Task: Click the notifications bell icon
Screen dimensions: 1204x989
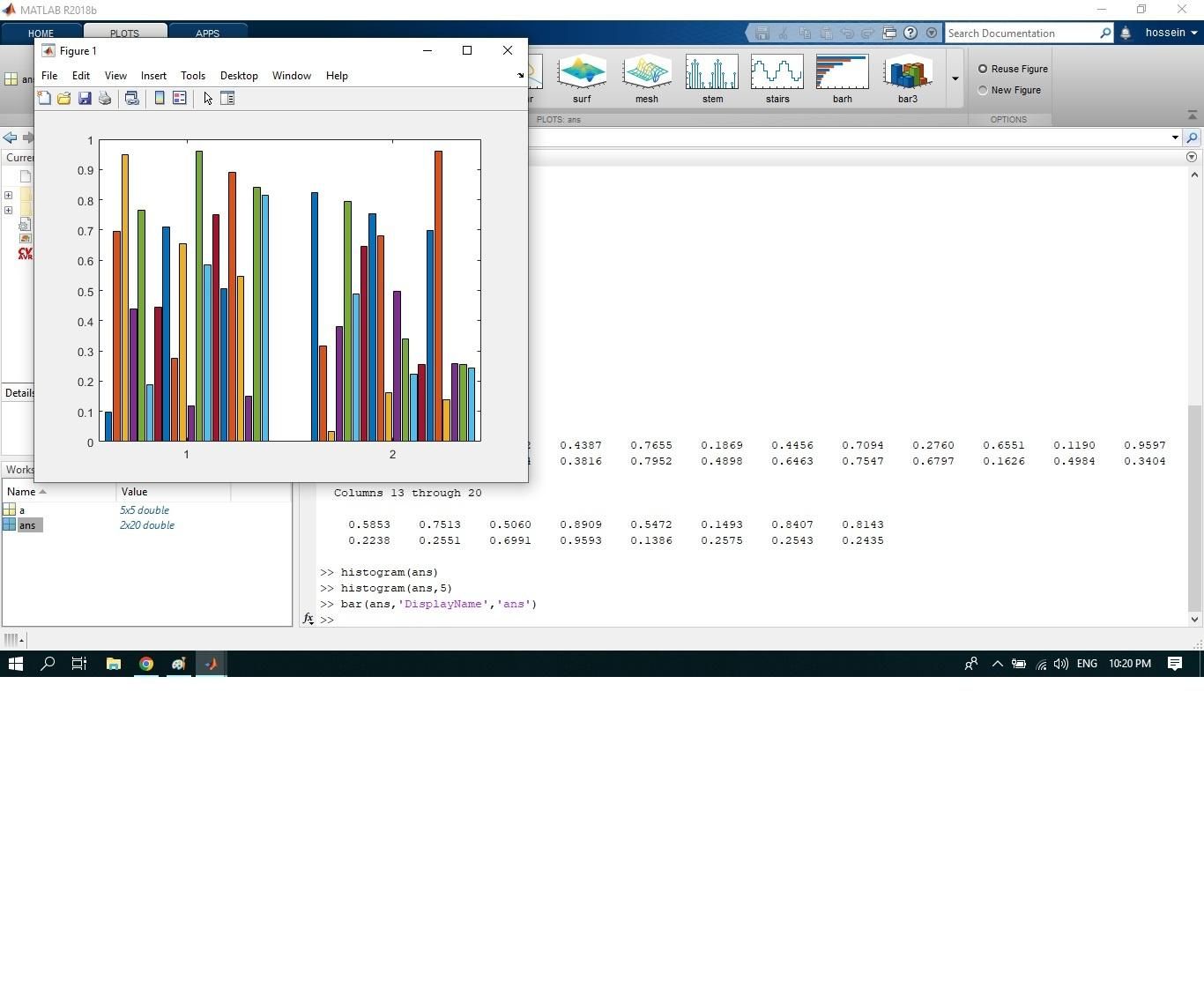Action: click(x=1126, y=33)
